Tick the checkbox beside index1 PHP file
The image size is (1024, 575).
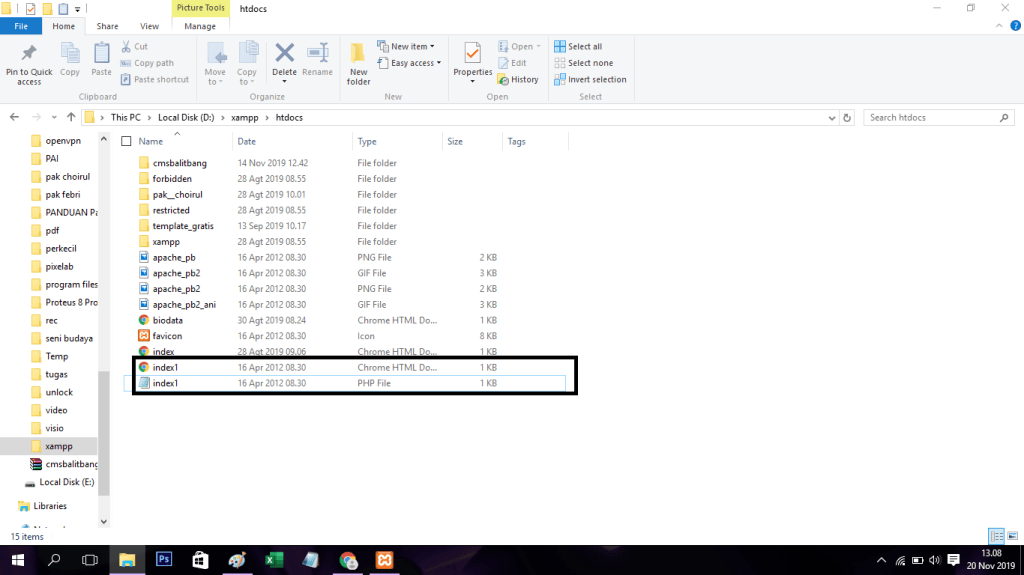(x=127, y=384)
